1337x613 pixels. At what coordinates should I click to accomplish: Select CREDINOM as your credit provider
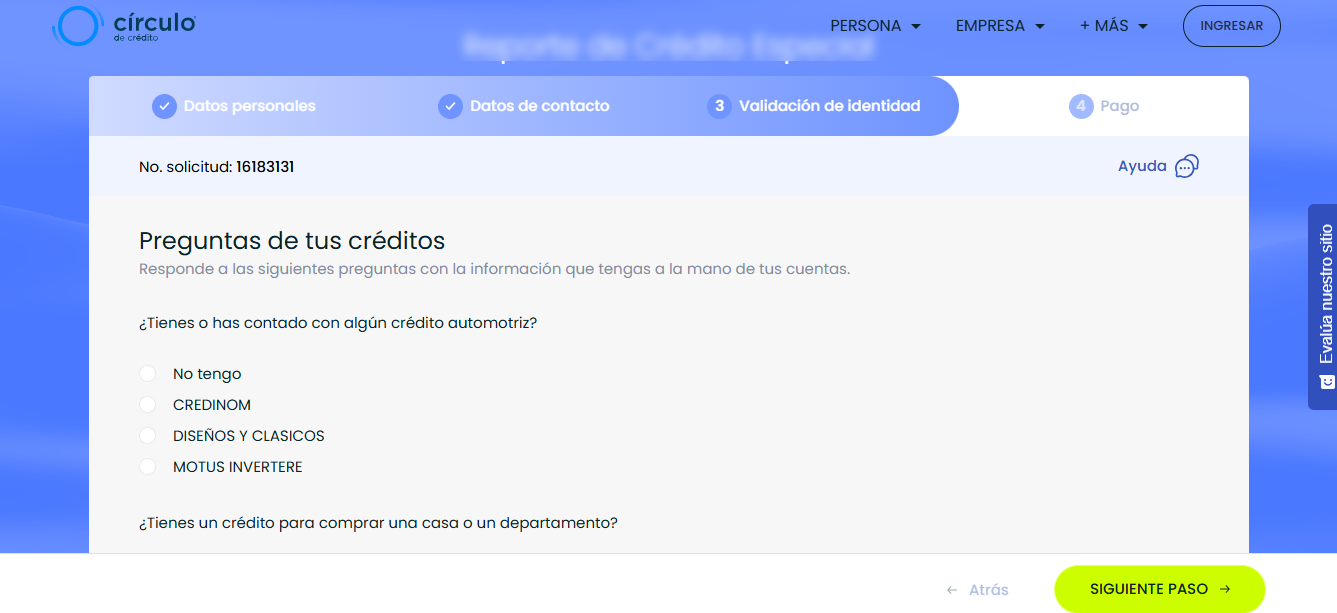coord(147,404)
